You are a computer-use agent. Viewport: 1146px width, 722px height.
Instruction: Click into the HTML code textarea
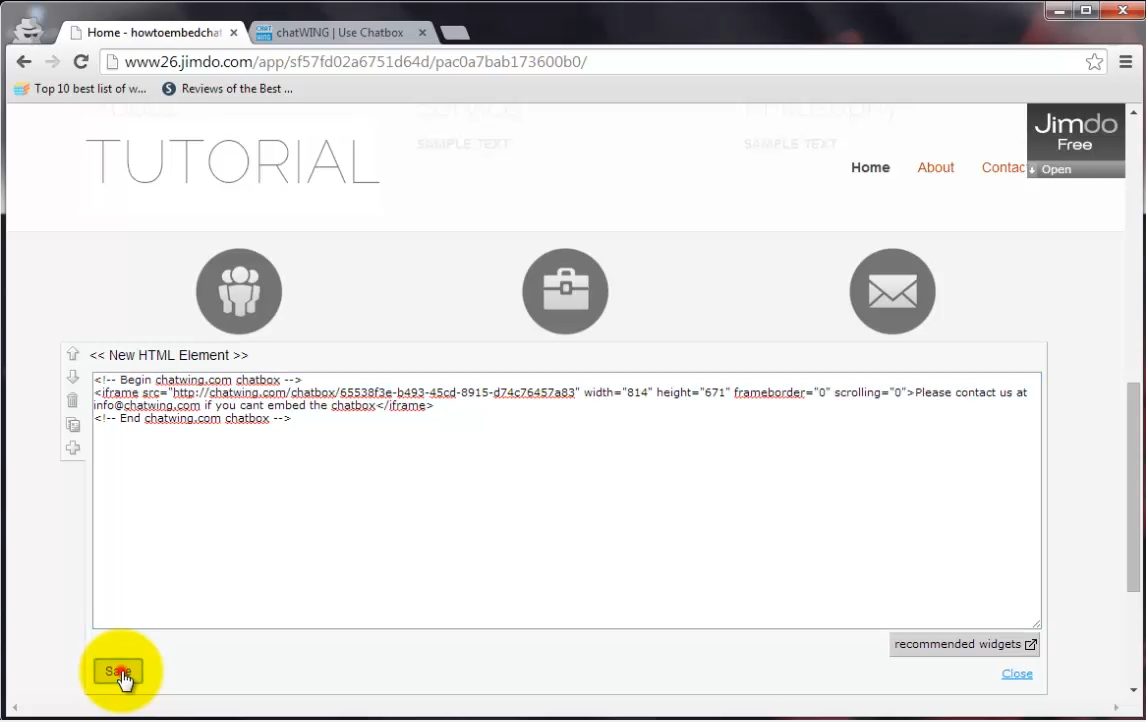click(x=566, y=501)
